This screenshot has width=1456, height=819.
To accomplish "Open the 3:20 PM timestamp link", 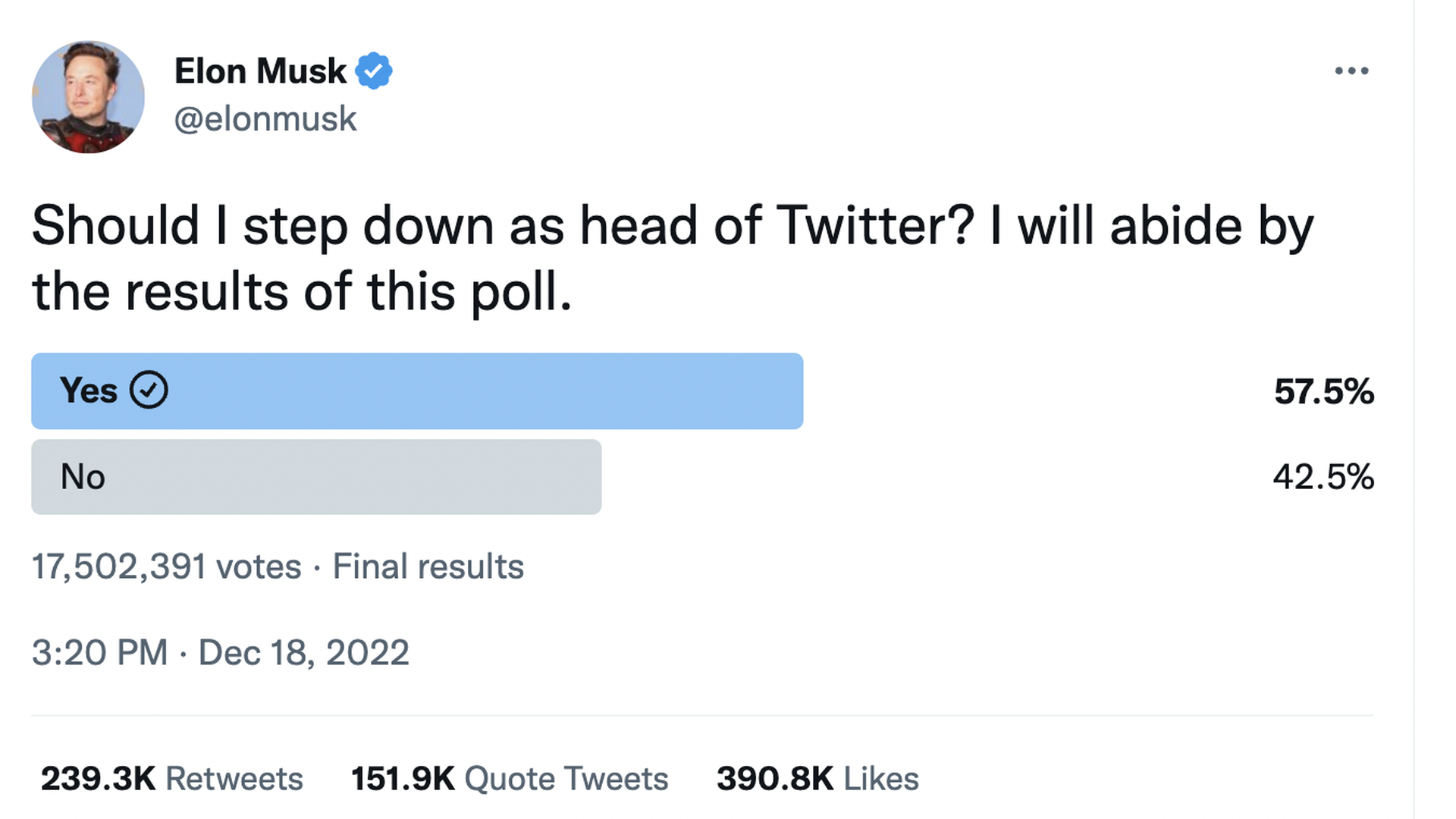I will pos(99,653).
